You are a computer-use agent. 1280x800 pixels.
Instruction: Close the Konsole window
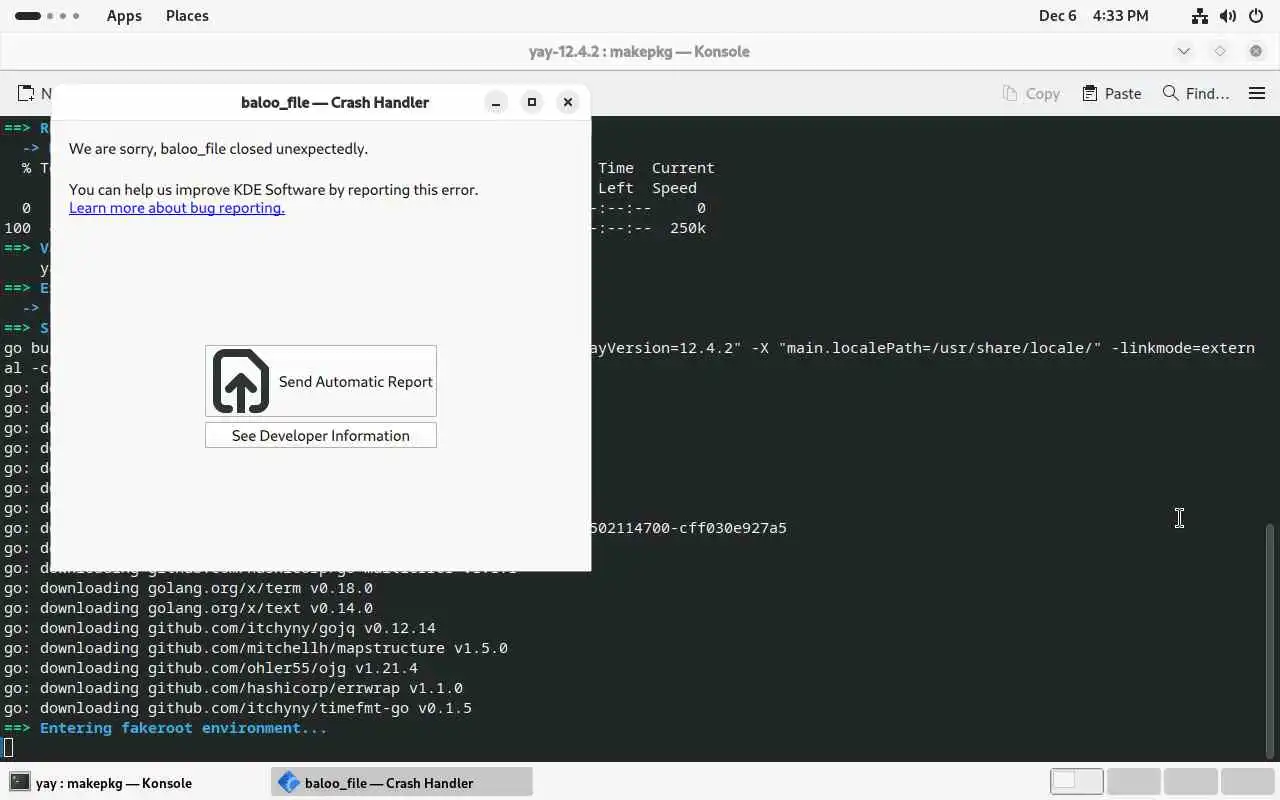pyautogui.click(x=1256, y=51)
